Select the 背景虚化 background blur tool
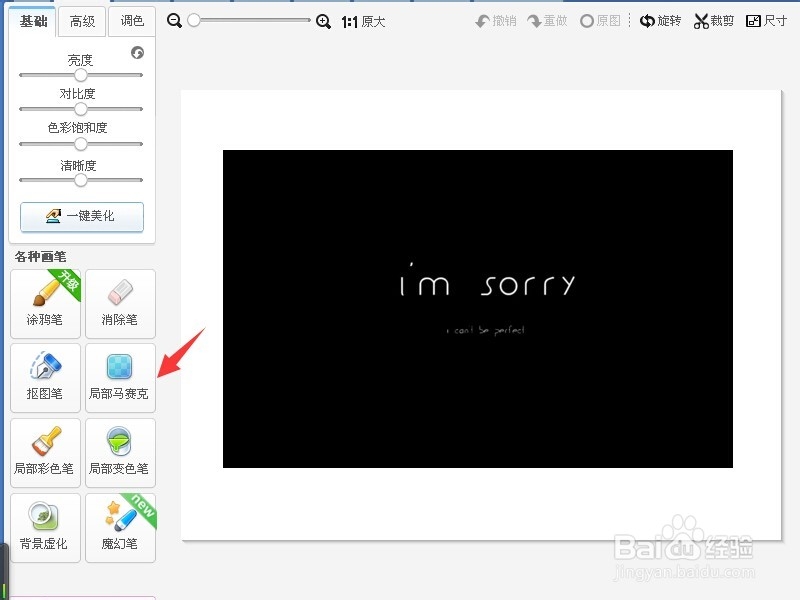800x600 pixels. point(45,528)
